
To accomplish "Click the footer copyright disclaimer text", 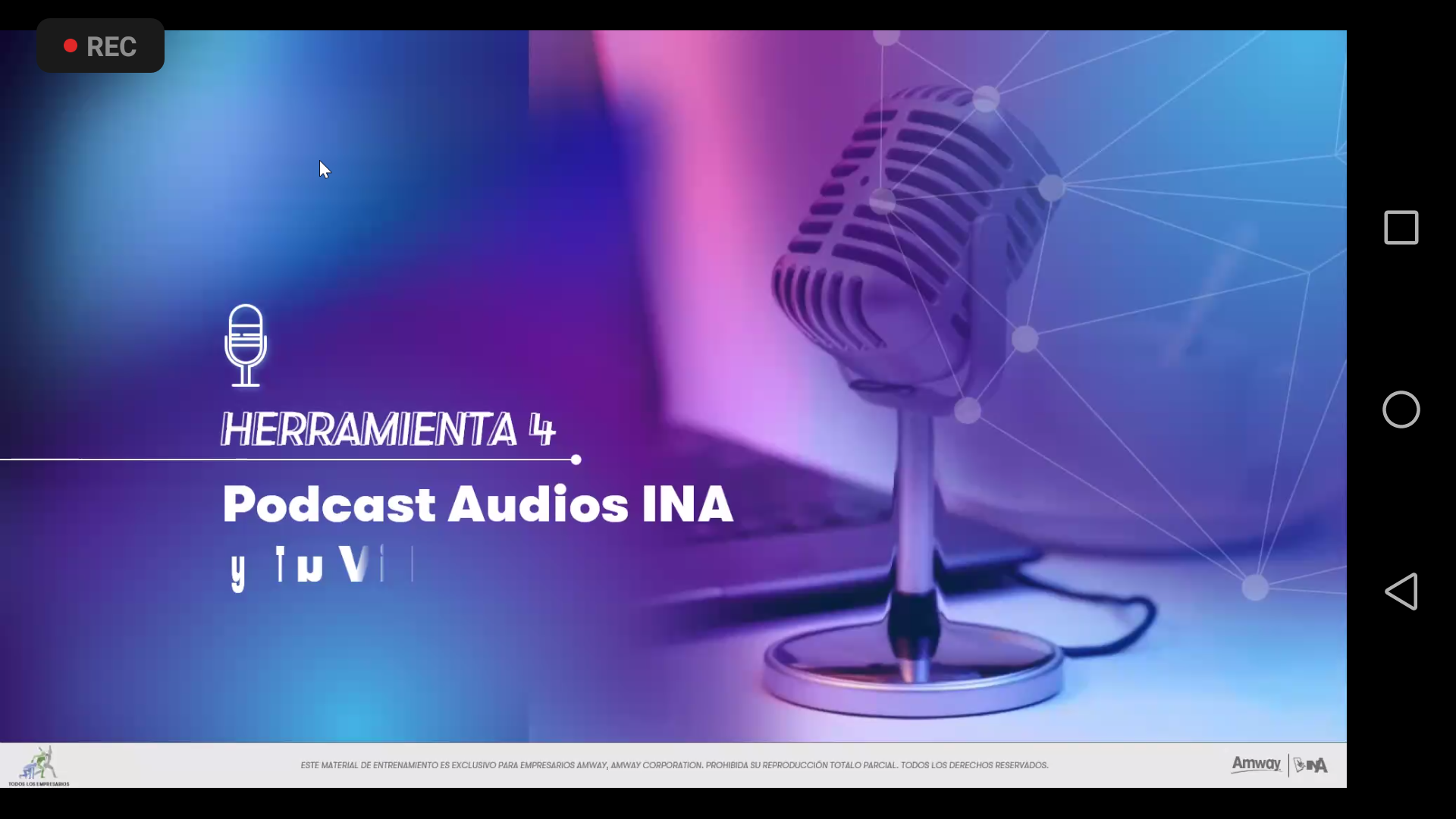I will (x=674, y=765).
